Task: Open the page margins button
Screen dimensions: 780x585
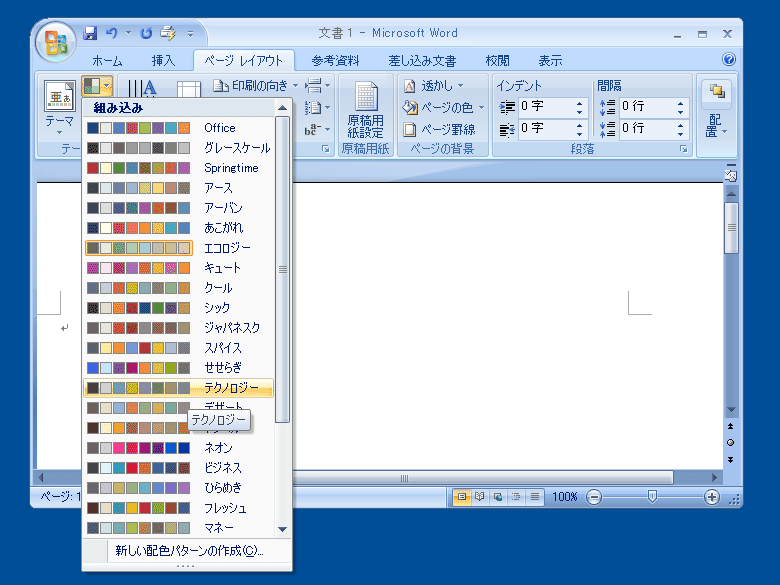Action: pyautogui.click(x=189, y=90)
